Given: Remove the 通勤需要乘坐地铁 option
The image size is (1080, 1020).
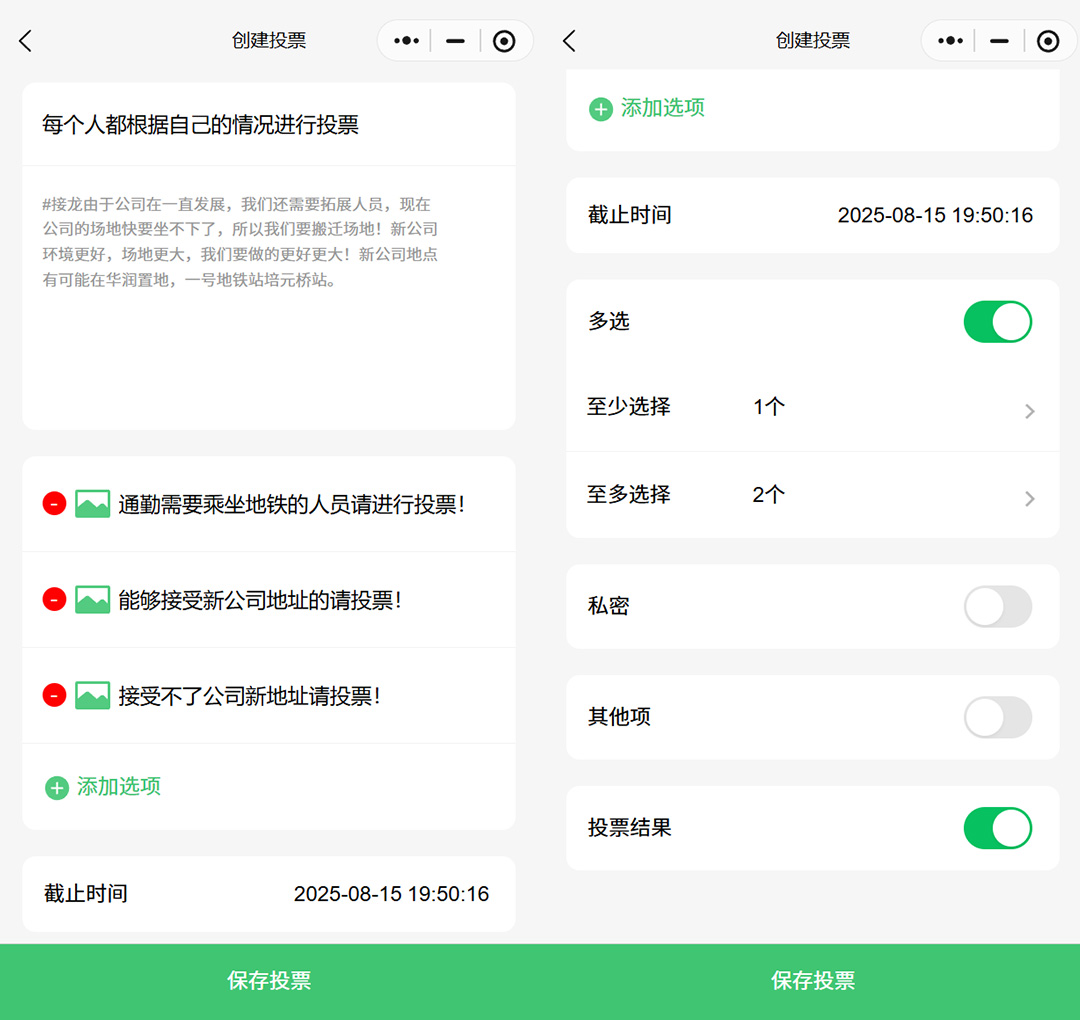Looking at the screenshot, I should pyautogui.click(x=54, y=503).
